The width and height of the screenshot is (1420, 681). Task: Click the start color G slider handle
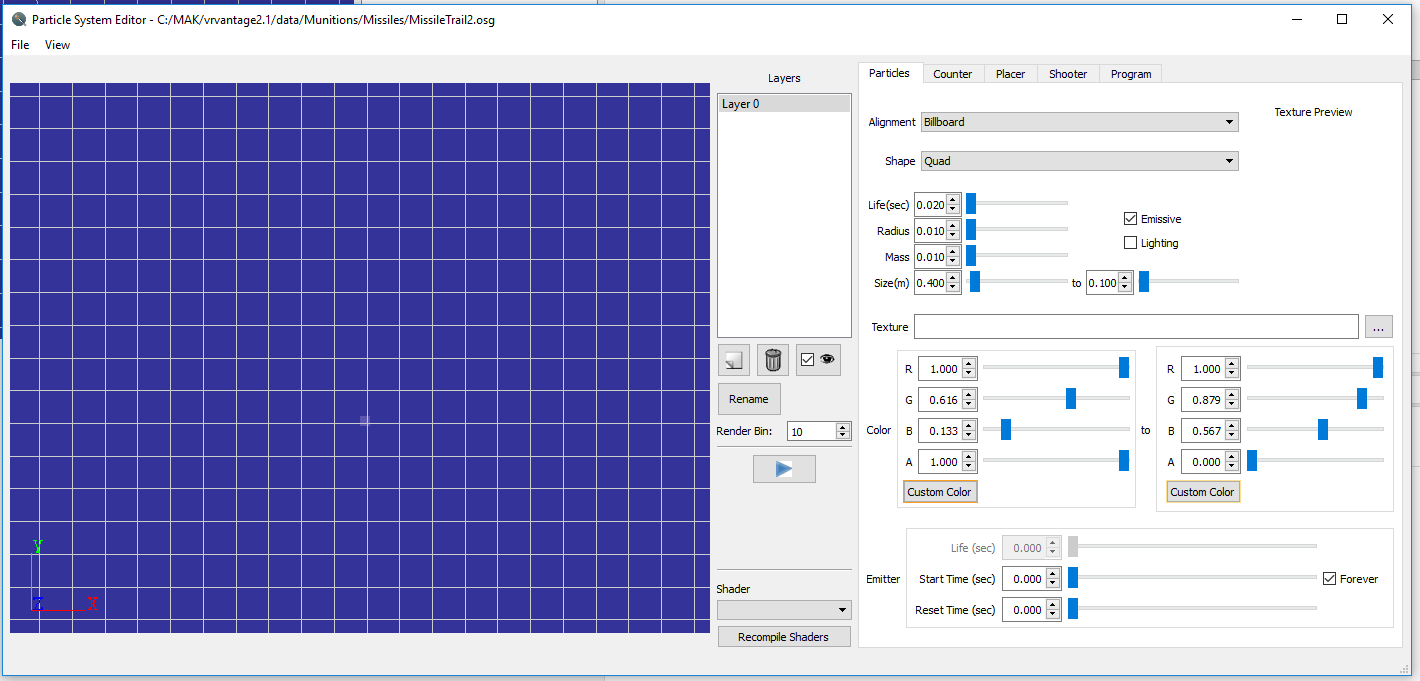coord(1071,399)
